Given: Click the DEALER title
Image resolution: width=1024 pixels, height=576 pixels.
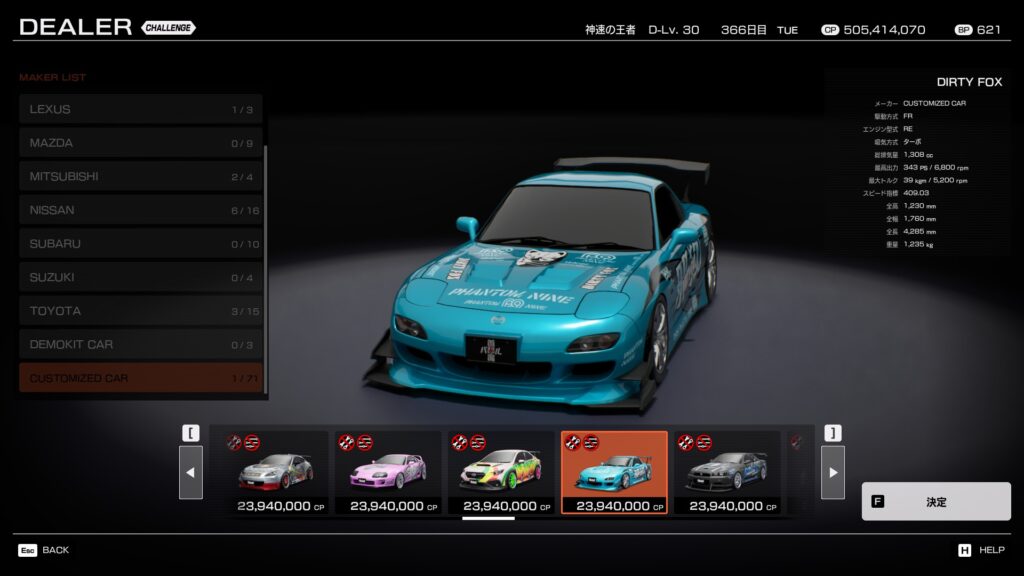Looking at the screenshot, I should coord(75,27).
